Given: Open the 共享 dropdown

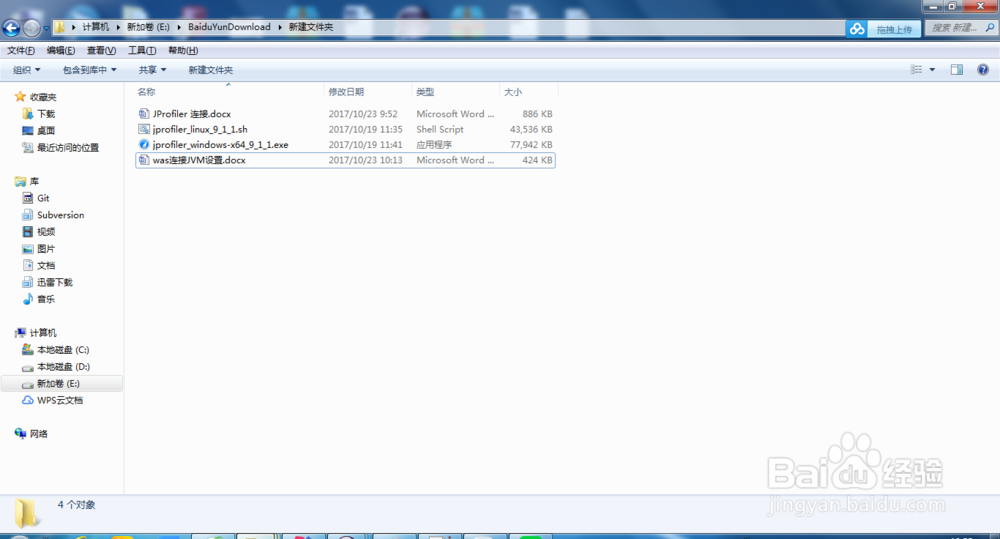Looking at the screenshot, I should [152, 70].
